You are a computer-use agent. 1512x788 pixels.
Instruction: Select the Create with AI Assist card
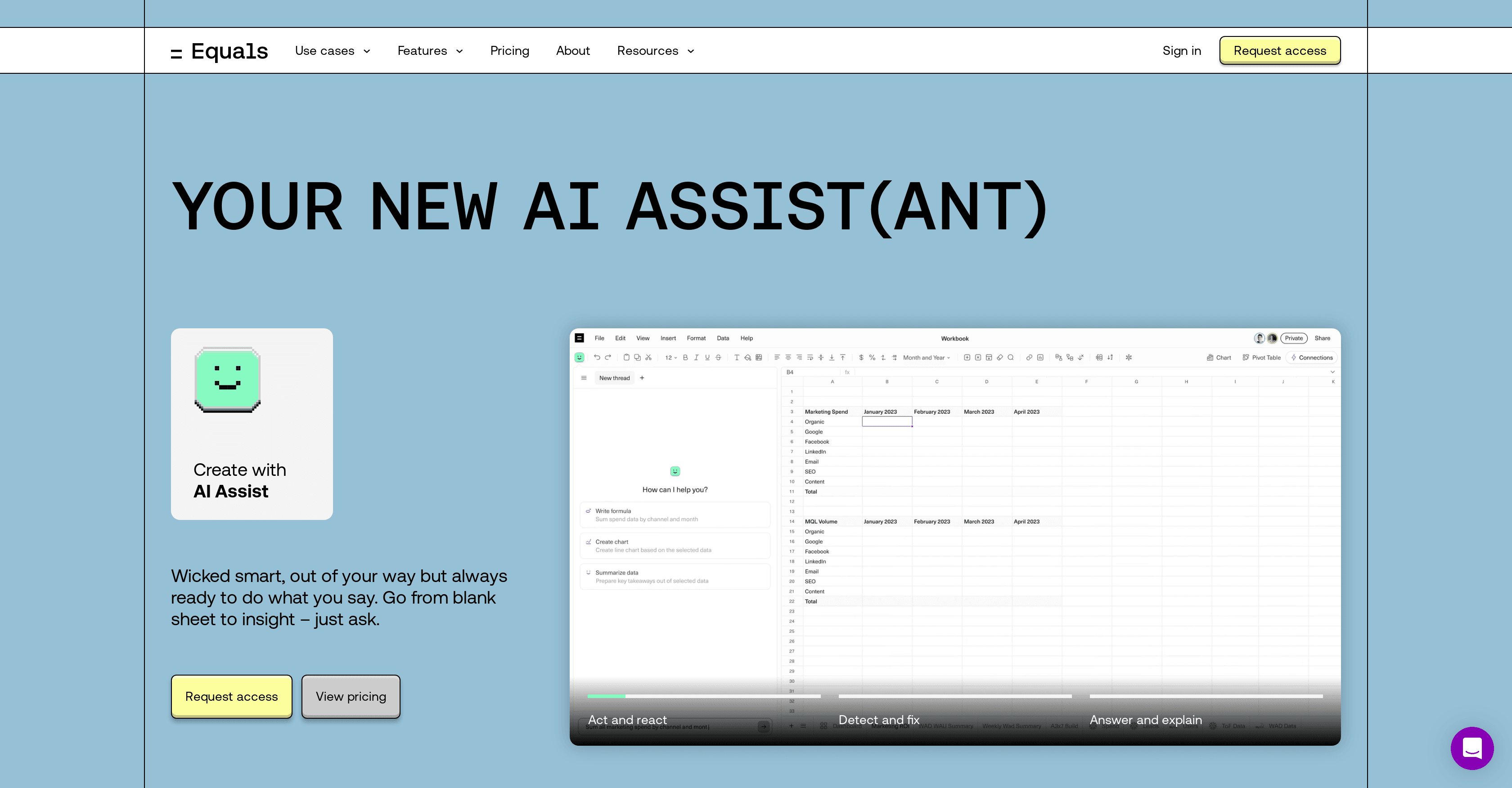252,424
